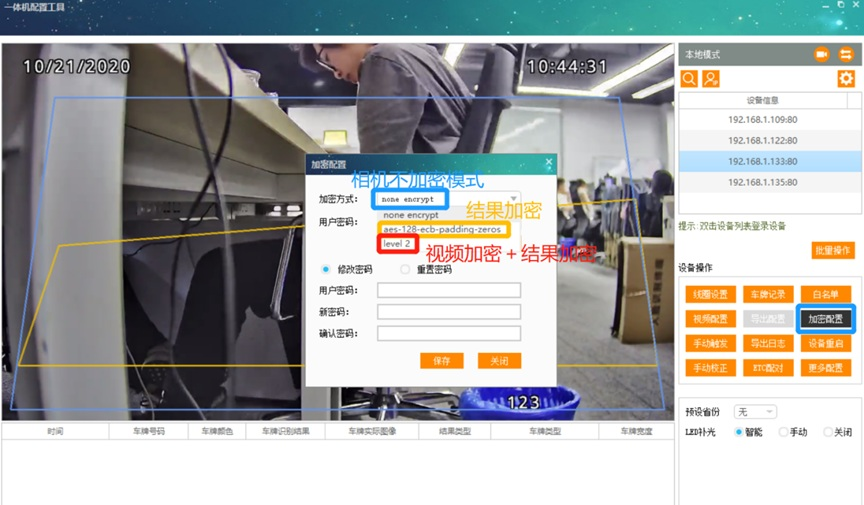Click the 车牌号码 column header
The width and height of the screenshot is (864, 505).
pos(149,431)
